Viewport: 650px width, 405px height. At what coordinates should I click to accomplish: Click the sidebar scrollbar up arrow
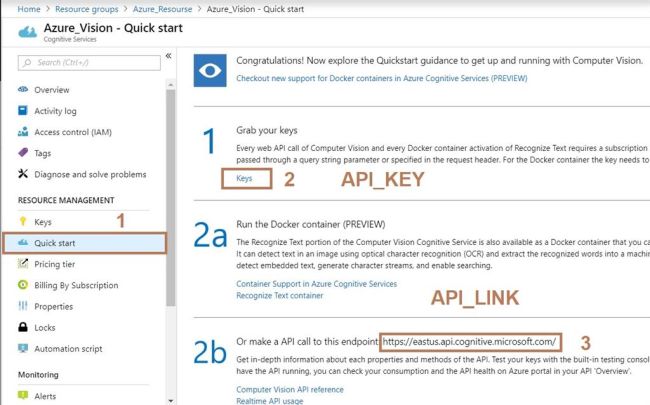pyautogui.click(x=170, y=85)
